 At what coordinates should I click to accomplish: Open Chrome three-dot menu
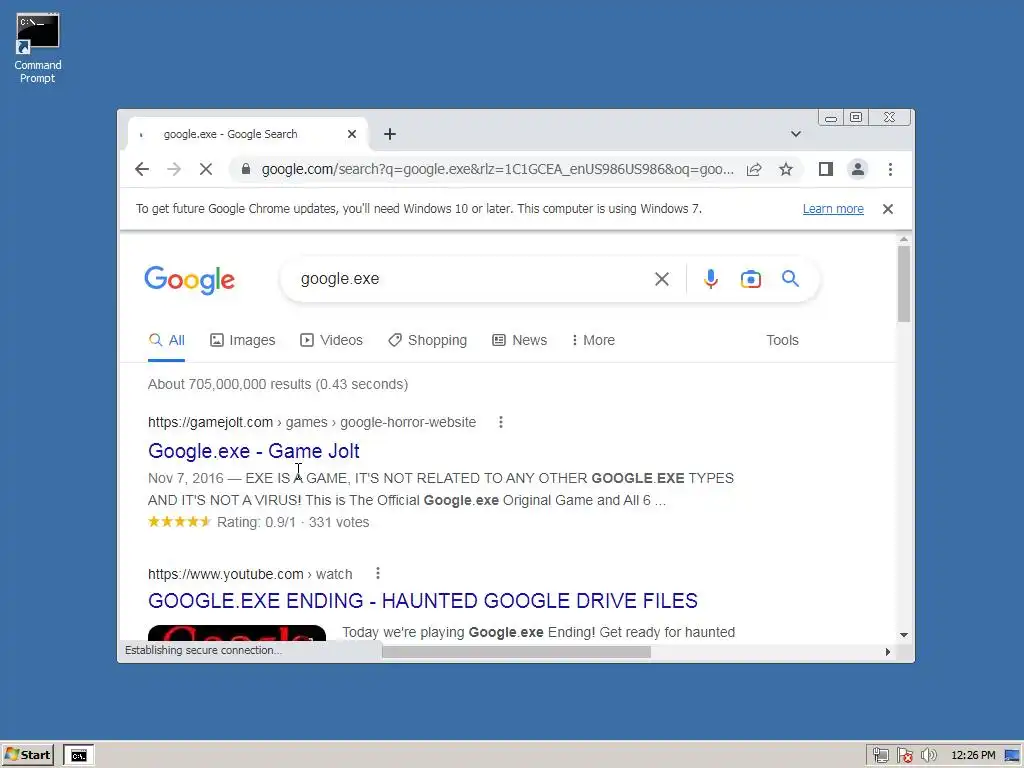890,169
